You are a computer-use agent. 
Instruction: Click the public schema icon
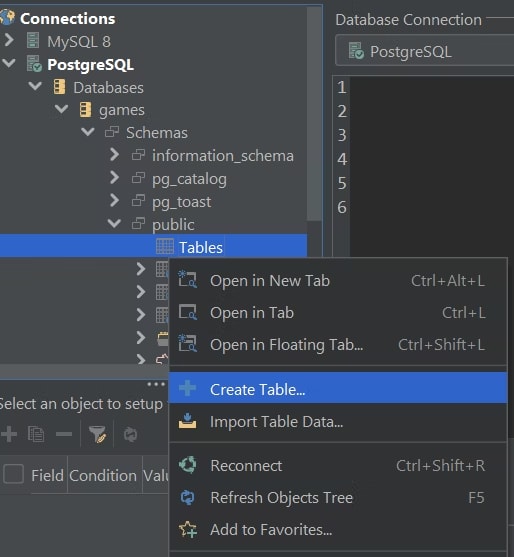(138, 224)
